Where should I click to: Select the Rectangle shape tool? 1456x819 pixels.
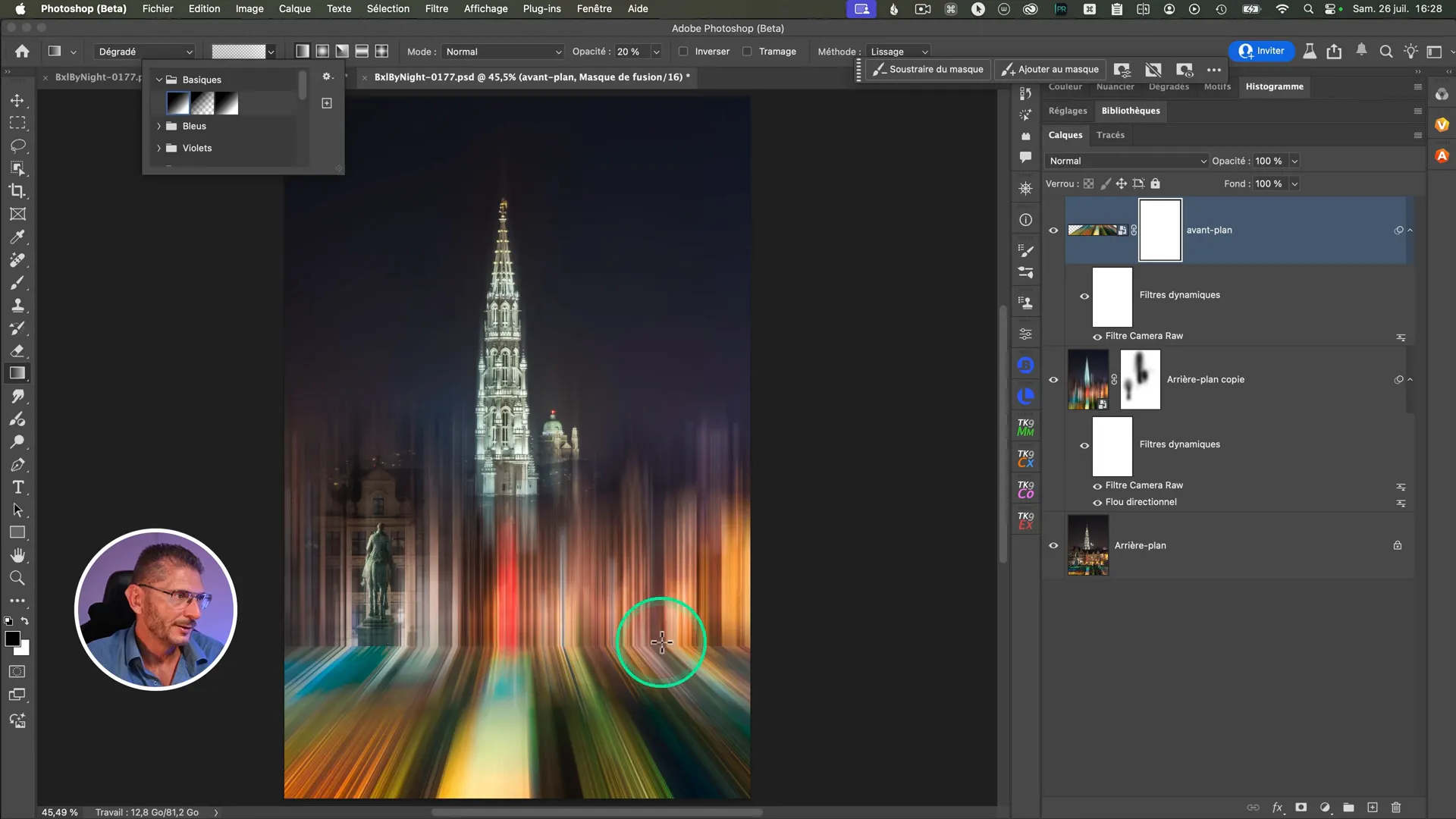click(x=17, y=532)
